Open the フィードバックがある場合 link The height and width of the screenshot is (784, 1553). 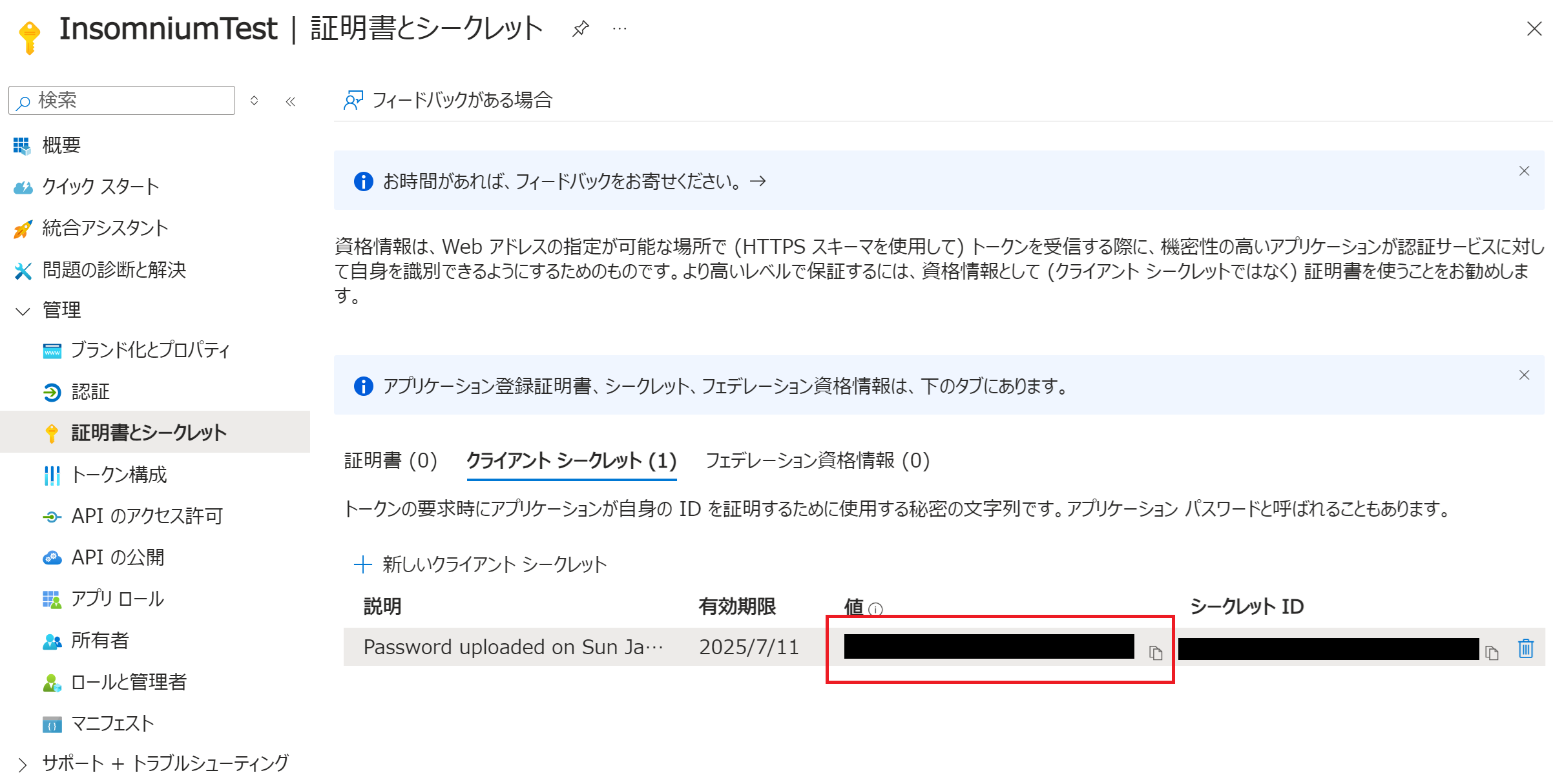coord(448,100)
